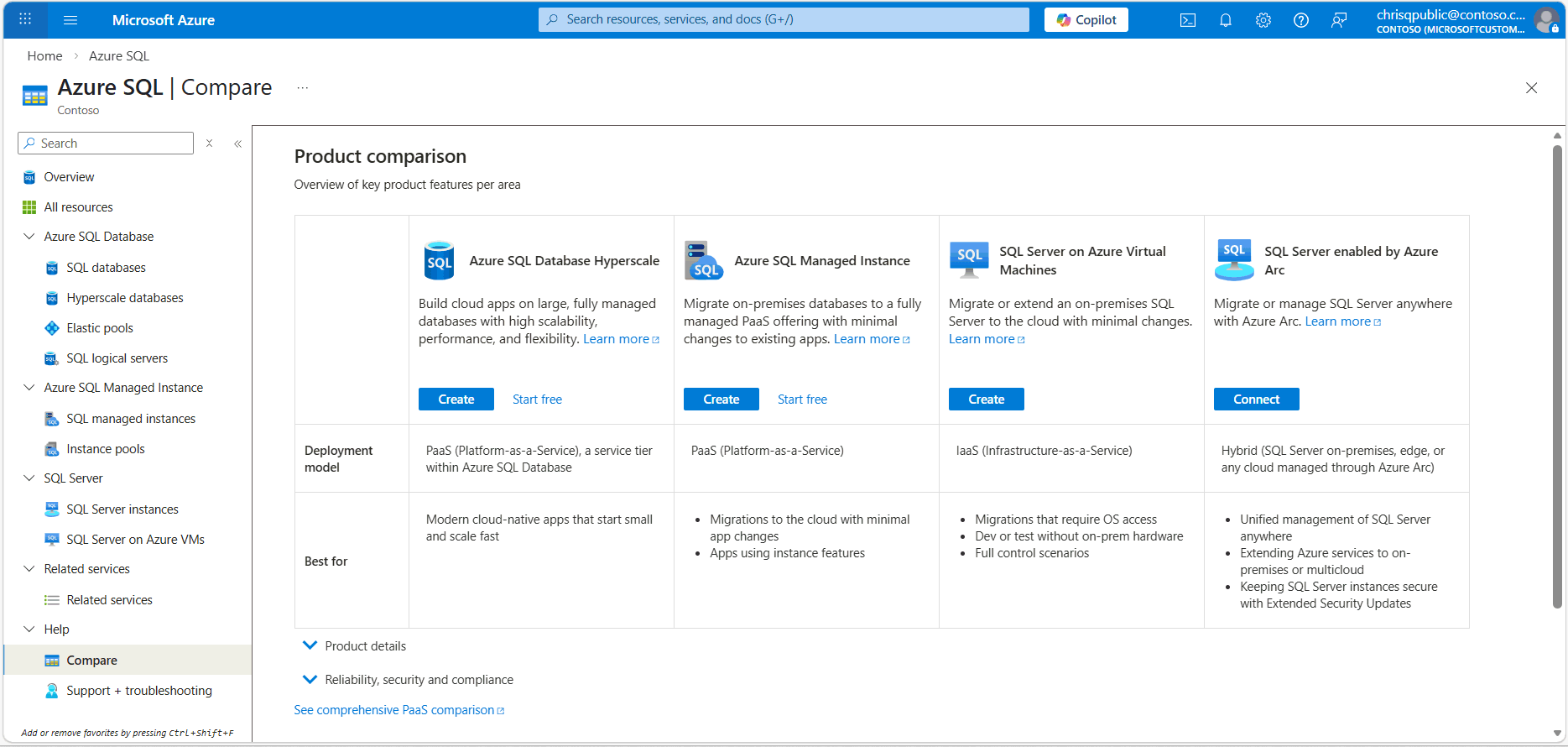
Task: Create an Azure SQL Managed Instance
Action: 721,400
